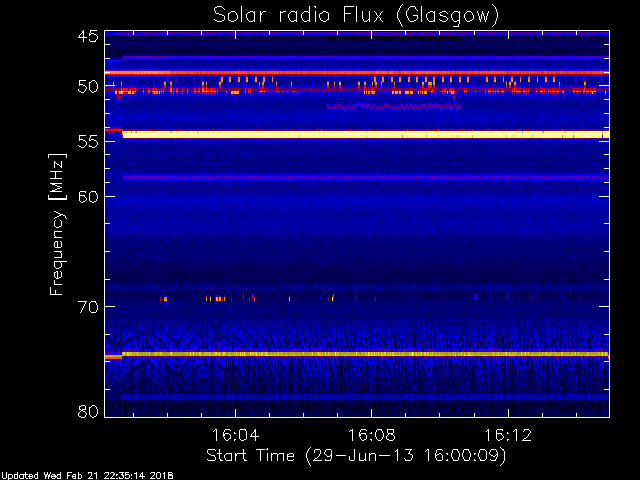The width and height of the screenshot is (640, 480).
Task: Click the 45 MHz frequency tick label
Action: click(87, 36)
